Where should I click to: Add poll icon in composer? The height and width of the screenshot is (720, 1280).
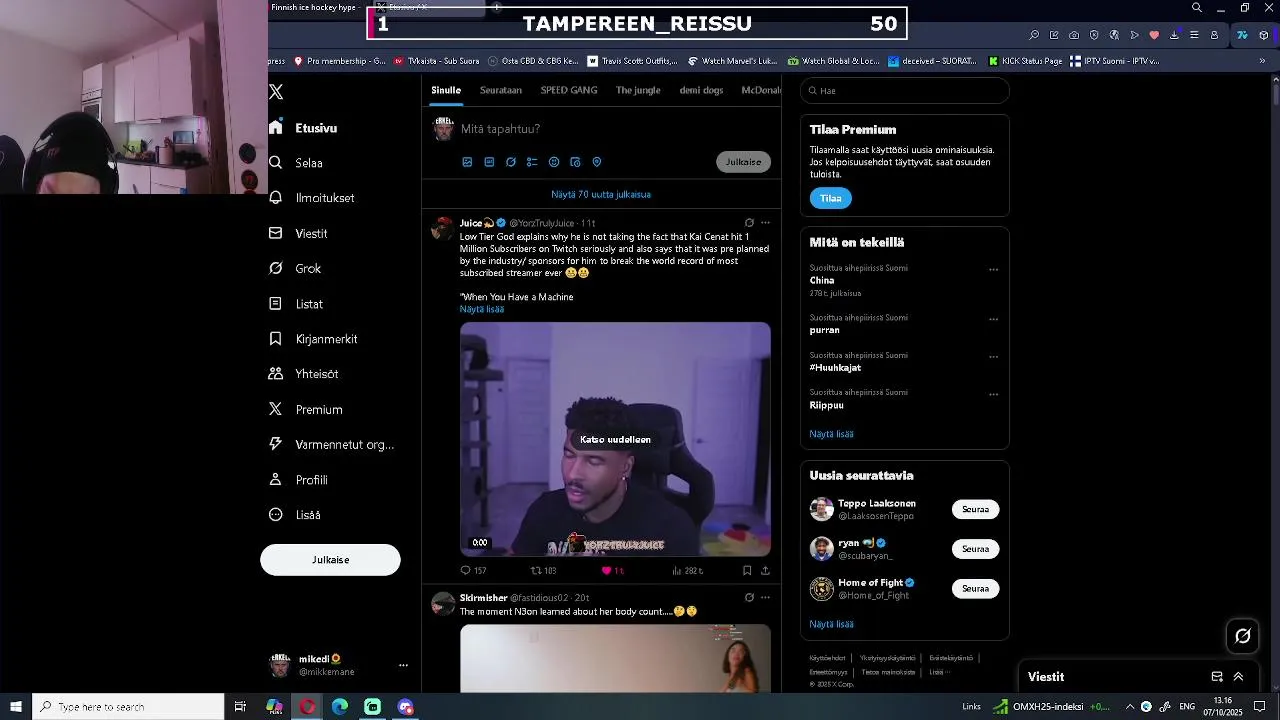(532, 162)
